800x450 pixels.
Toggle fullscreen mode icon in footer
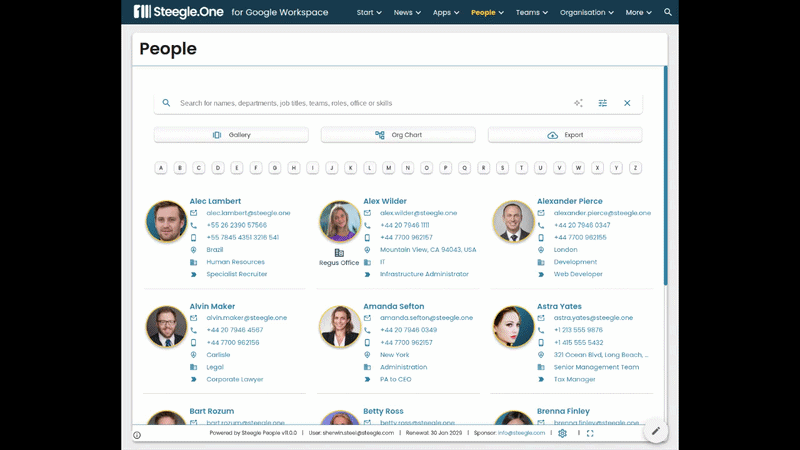pos(590,433)
